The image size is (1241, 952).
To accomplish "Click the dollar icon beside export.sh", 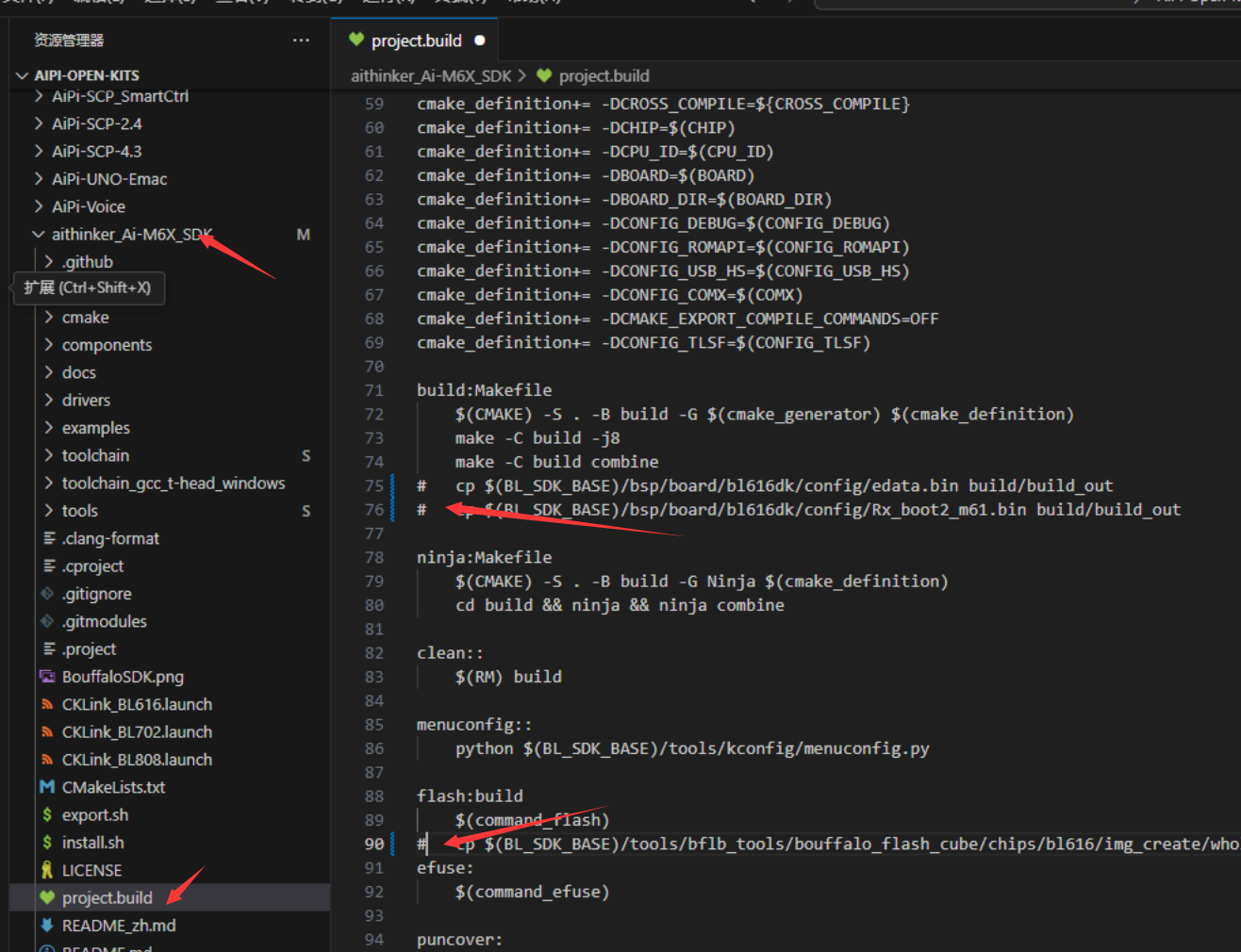I will (47, 815).
